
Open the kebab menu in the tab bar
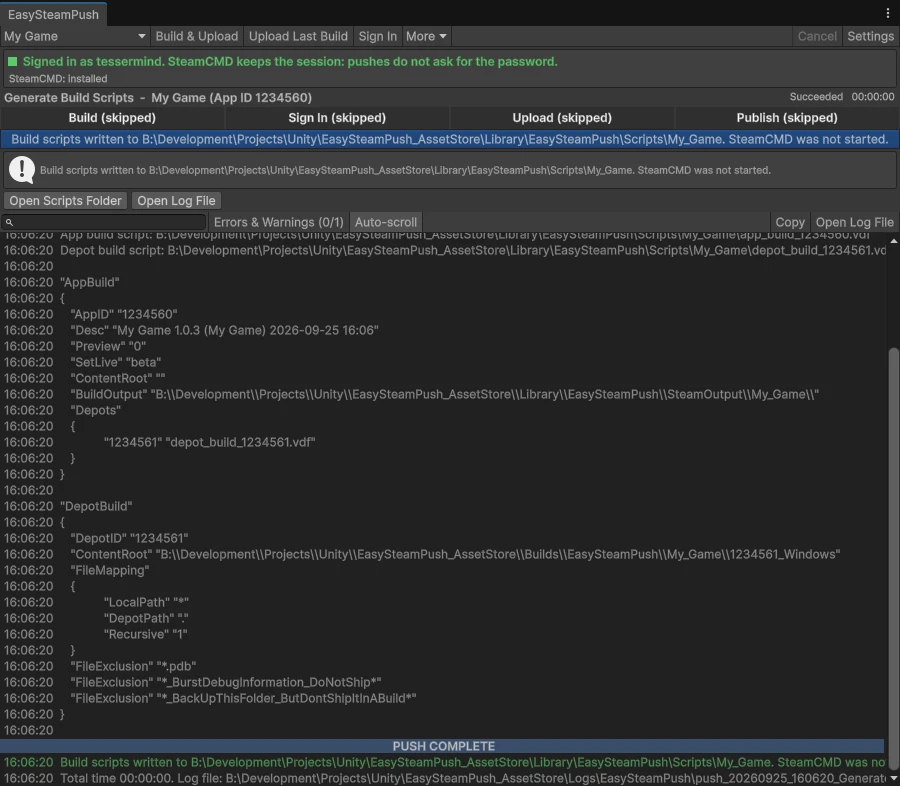[x=887, y=13]
